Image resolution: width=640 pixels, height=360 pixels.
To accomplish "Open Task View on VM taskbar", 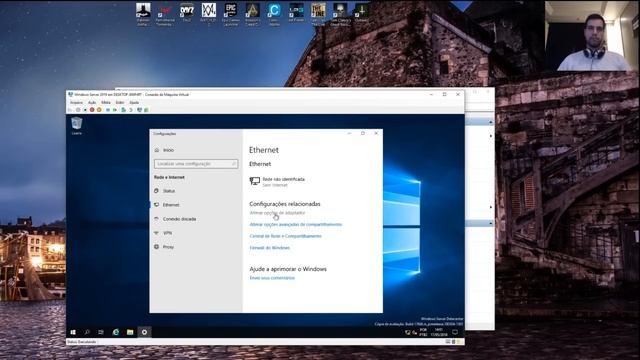I will tap(101, 332).
